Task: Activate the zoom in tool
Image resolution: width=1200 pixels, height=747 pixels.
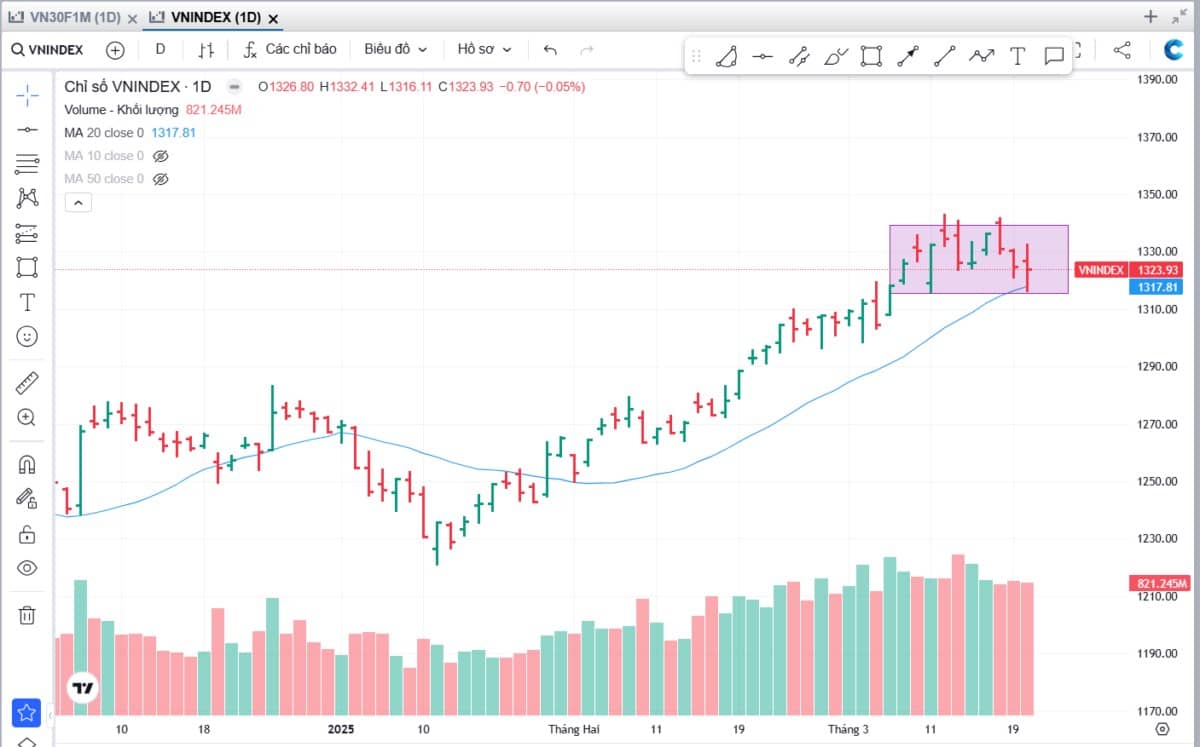Action: coord(27,418)
